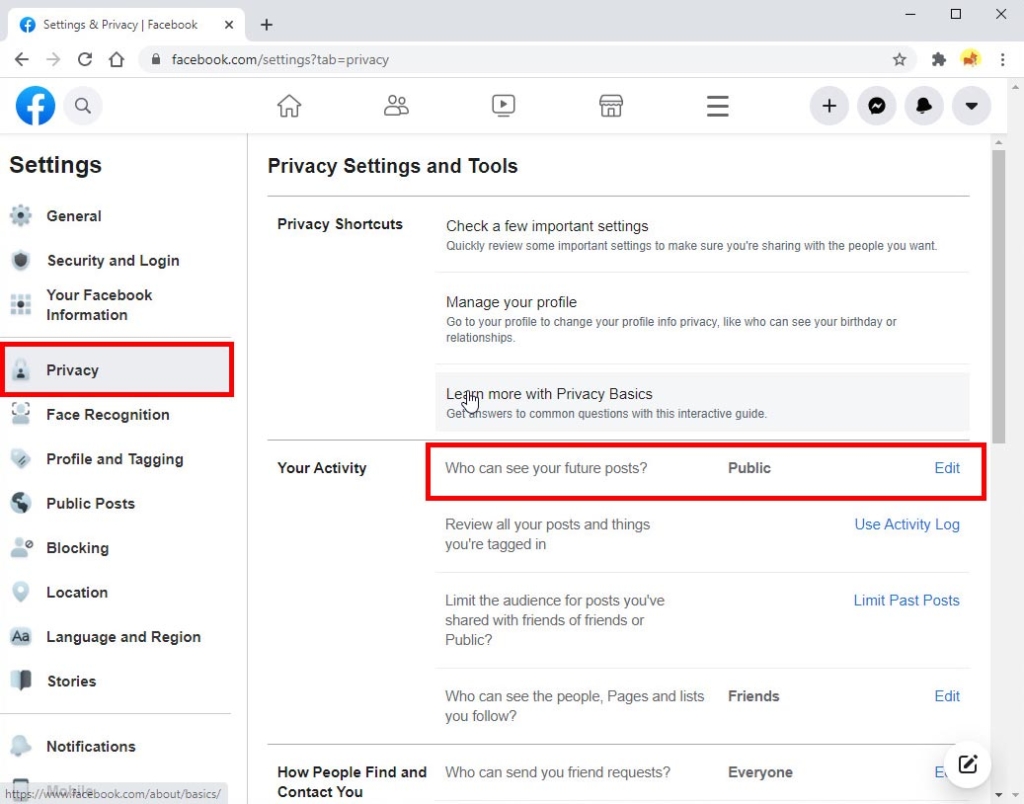The height and width of the screenshot is (804, 1024).
Task: Open the account dropdown caret
Action: coord(971,105)
